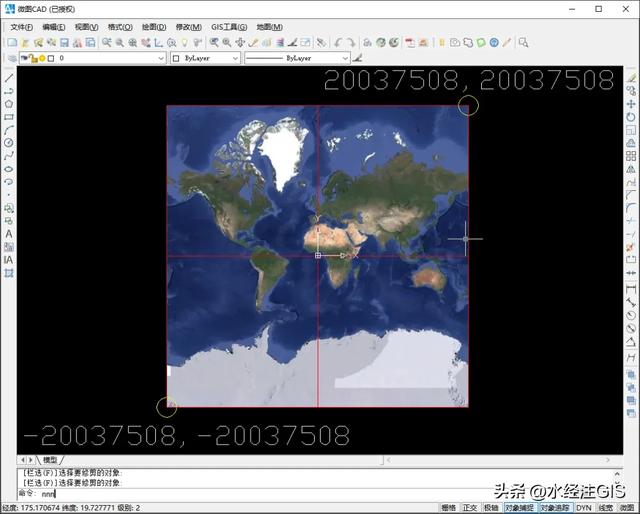Click the Redo arrow icon

[x=351, y=42]
